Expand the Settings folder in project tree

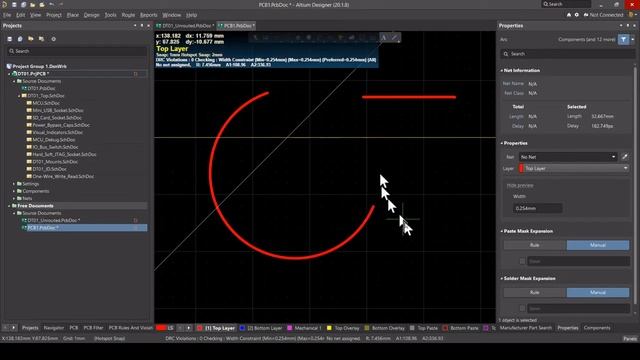[14, 184]
